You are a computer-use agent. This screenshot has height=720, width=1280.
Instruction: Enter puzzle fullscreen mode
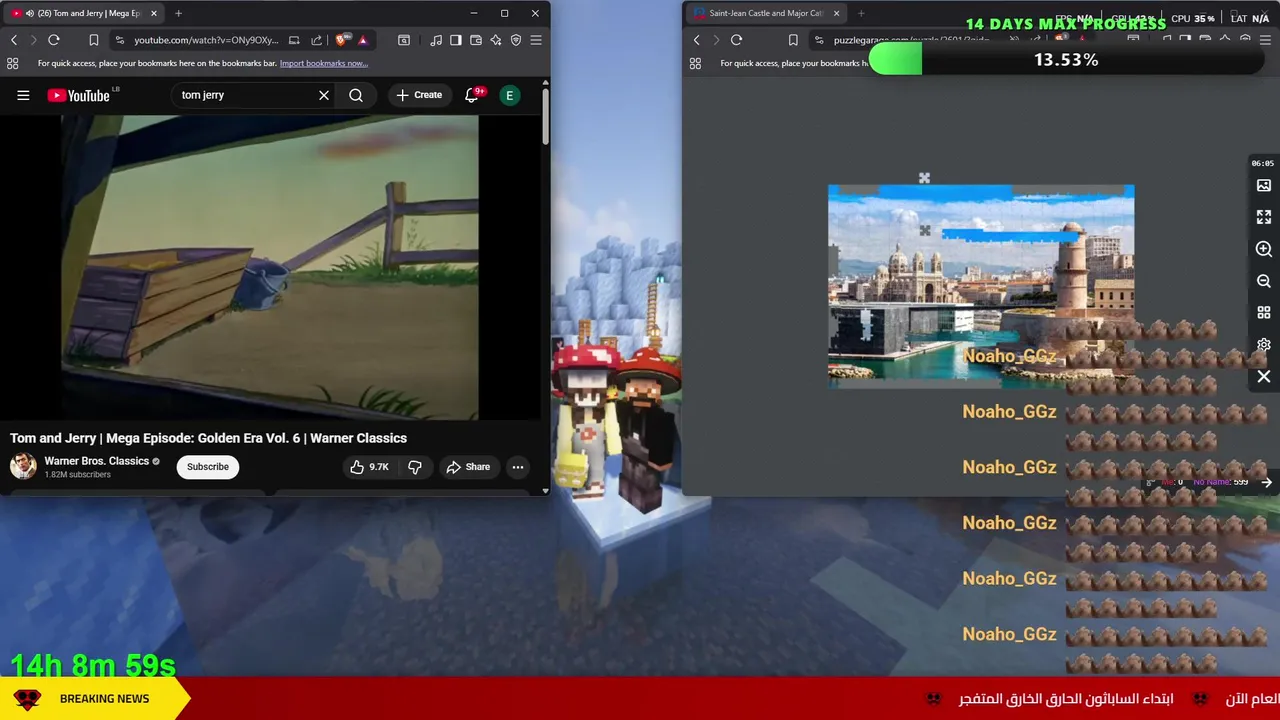[x=1264, y=217]
